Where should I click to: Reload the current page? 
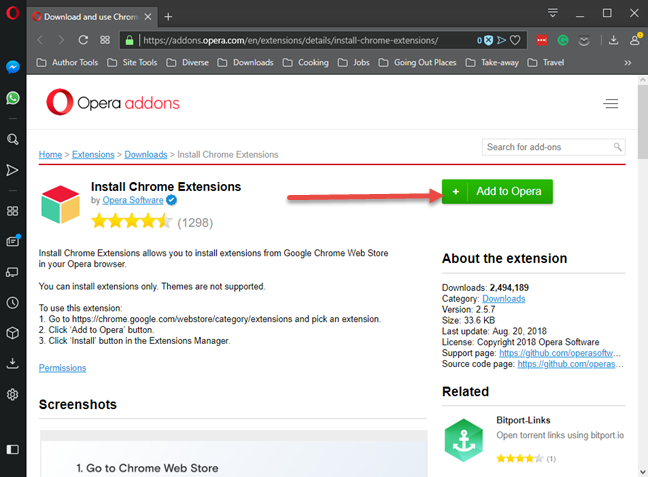tap(80, 40)
